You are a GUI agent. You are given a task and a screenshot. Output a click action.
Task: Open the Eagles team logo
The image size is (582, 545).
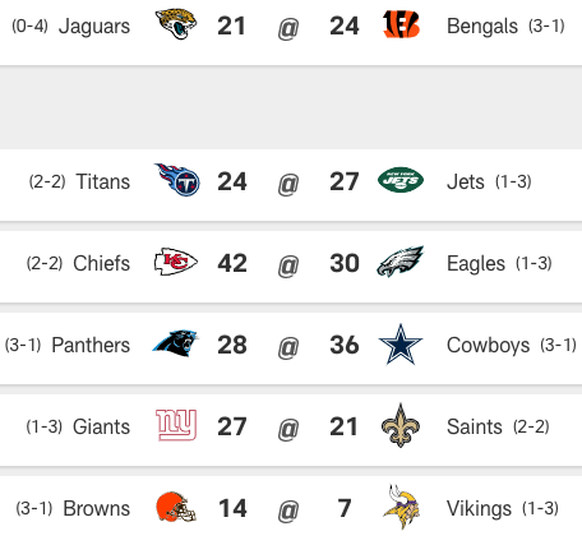pos(400,261)
